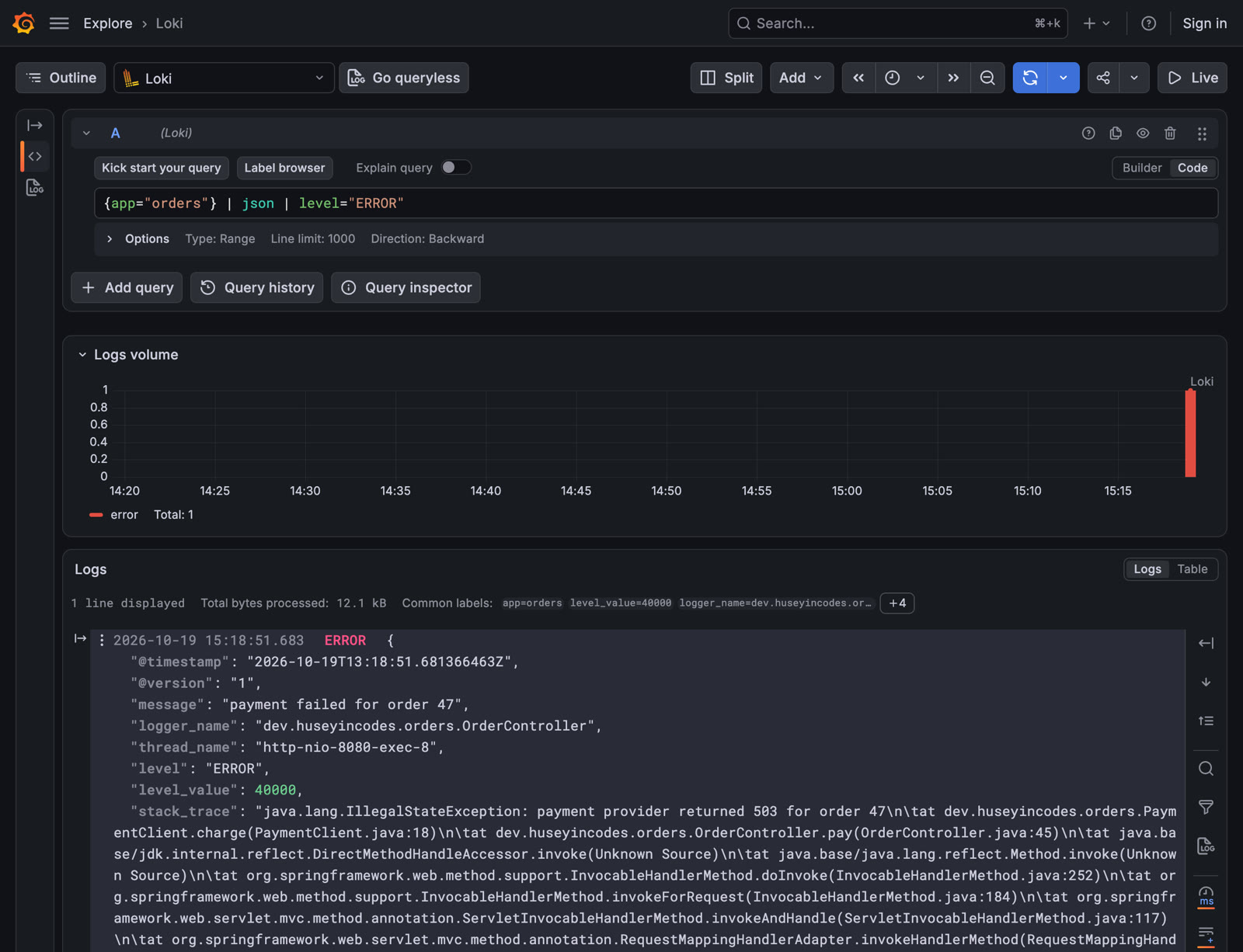Select the Logs view toggle
The height and width of the screenshot is (952, 1243).
click(x=1147, y=569)
